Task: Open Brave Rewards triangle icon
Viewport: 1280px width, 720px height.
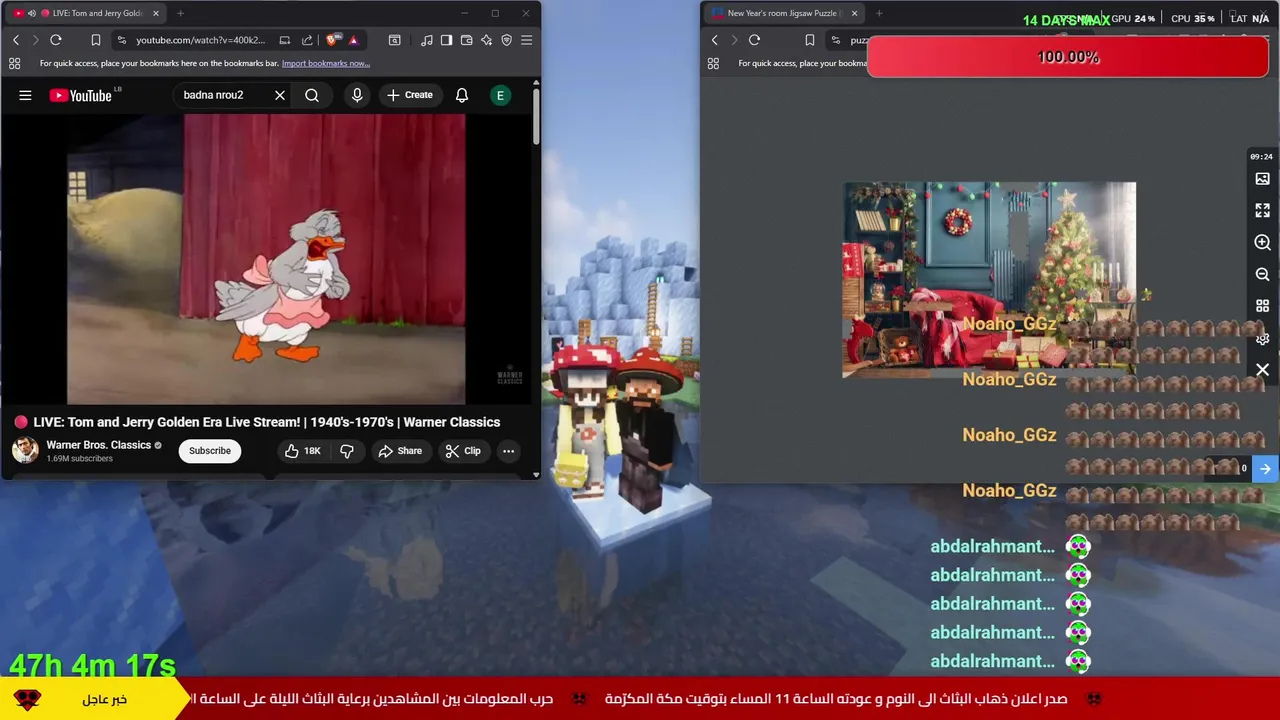Action: click(353, 40)
